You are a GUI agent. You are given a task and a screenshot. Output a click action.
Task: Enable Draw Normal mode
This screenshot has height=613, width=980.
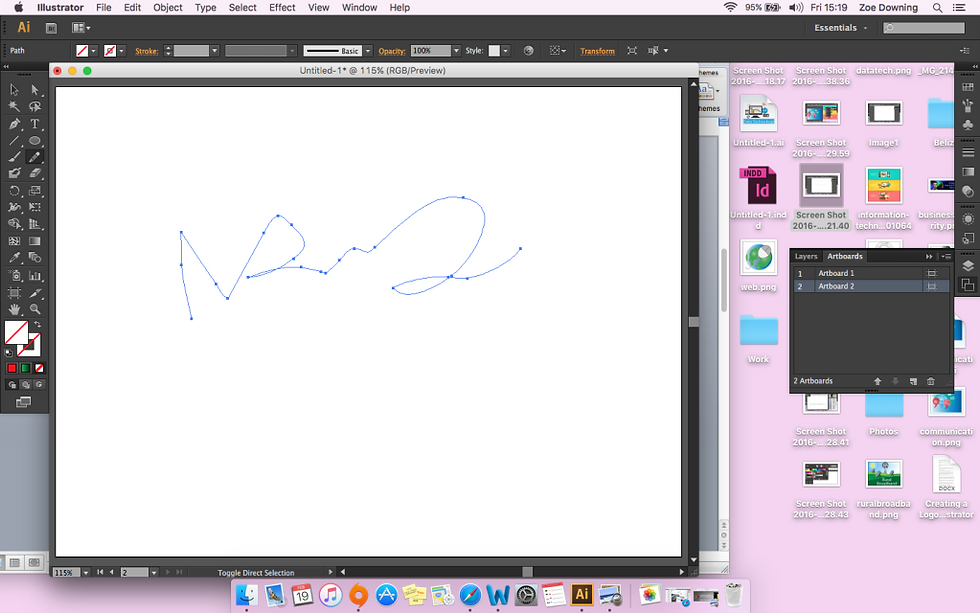11,385
